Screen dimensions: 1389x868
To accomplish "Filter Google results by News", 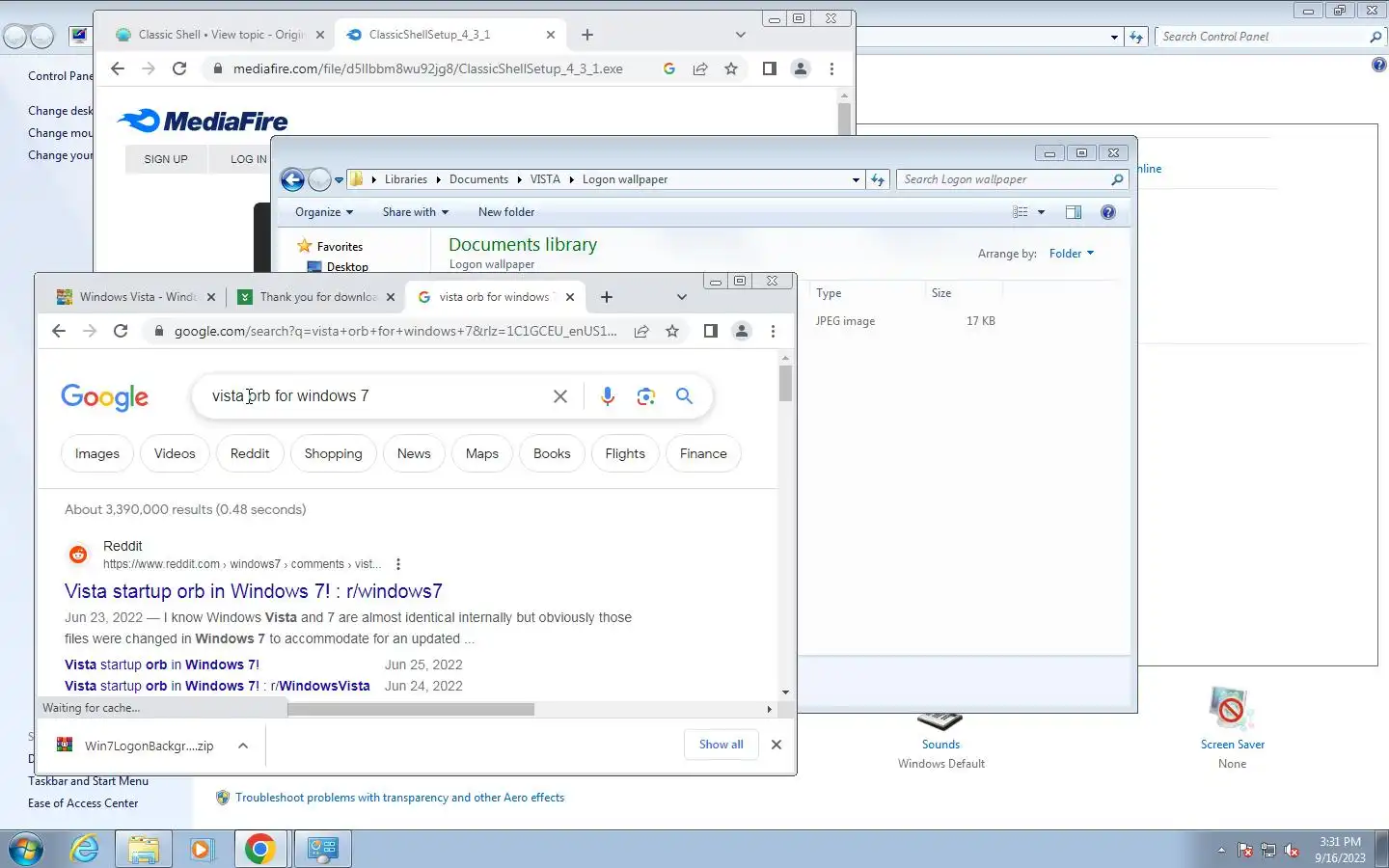I will 414,453.
